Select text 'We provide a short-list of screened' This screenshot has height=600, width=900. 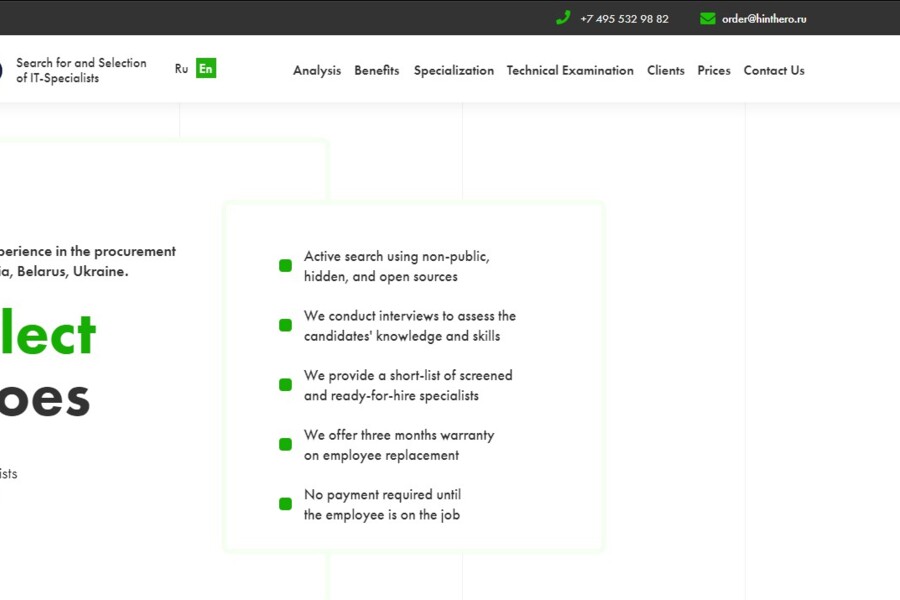(x=408, y=376)
